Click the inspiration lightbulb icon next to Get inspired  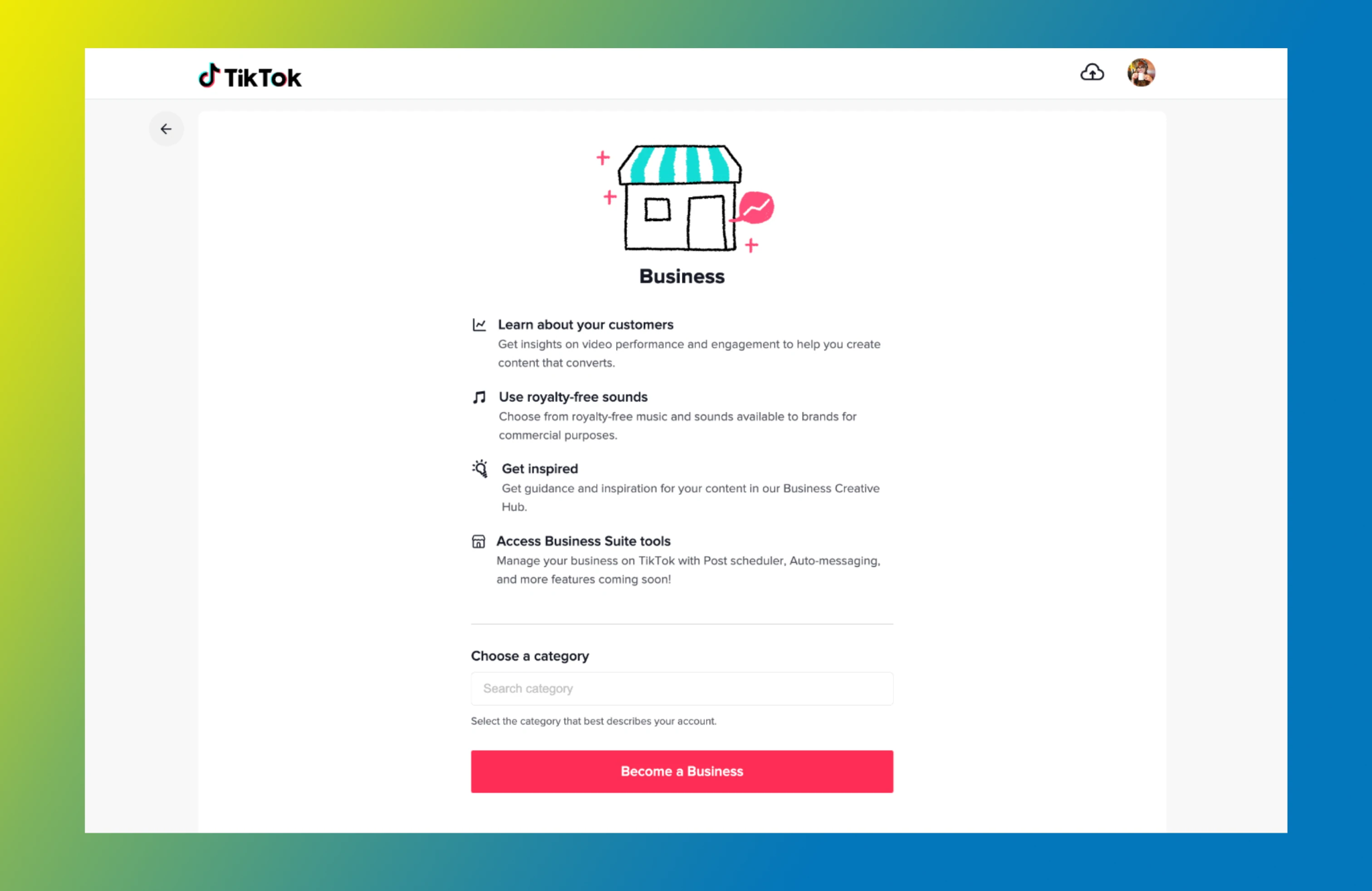(x=479, y=468)
